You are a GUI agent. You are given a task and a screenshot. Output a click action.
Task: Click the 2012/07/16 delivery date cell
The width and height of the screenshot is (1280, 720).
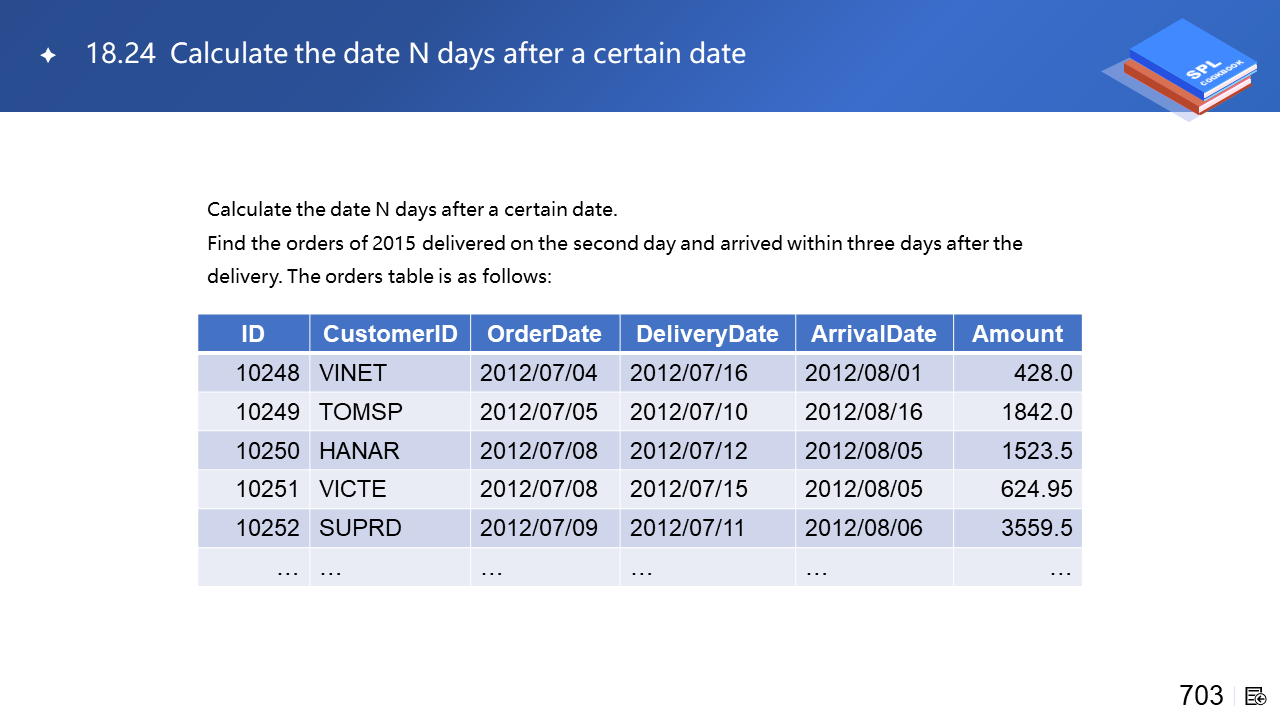688,373
